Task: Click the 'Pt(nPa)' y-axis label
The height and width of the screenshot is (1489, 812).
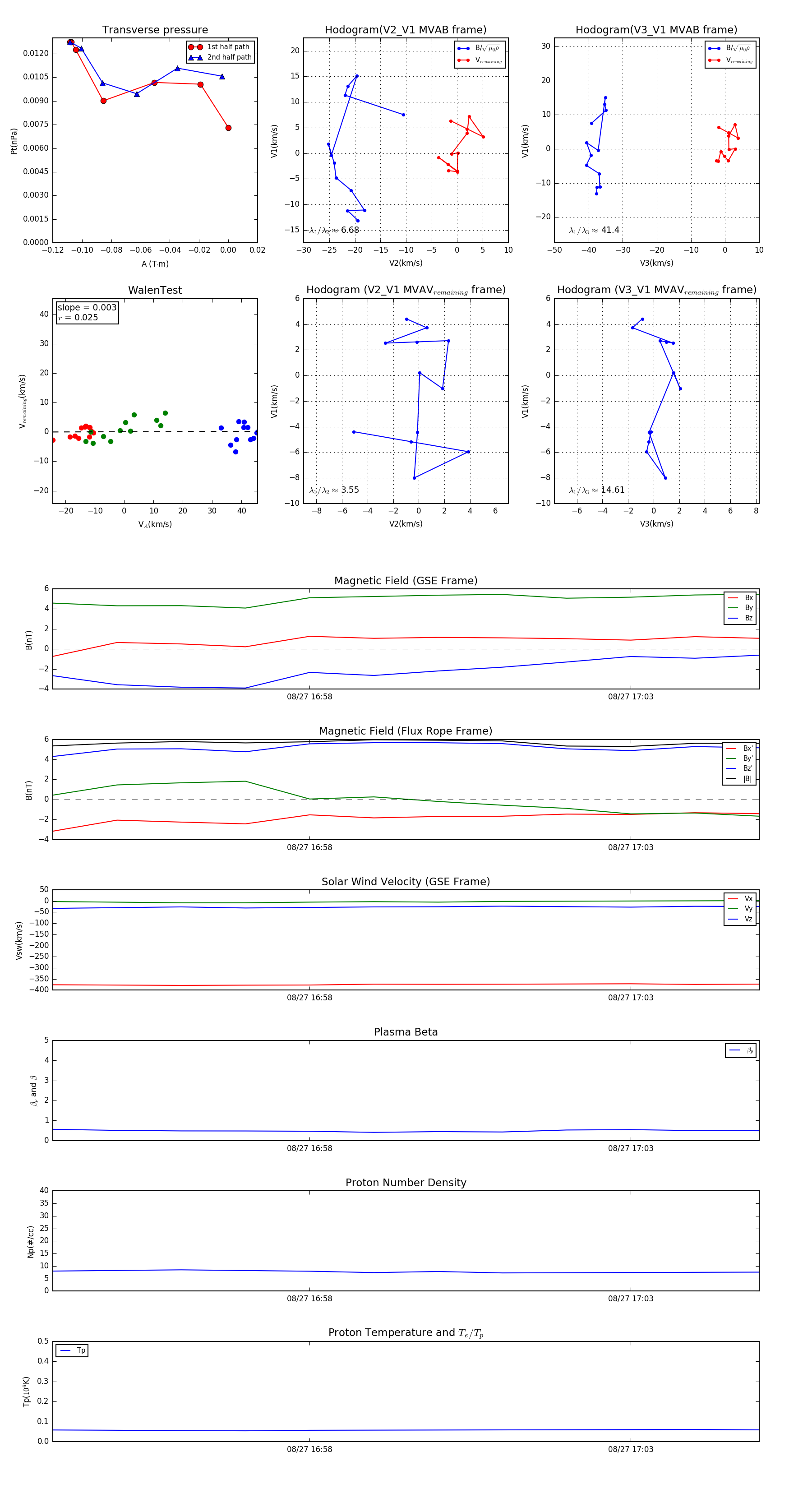Action: (x=14, y=141)
